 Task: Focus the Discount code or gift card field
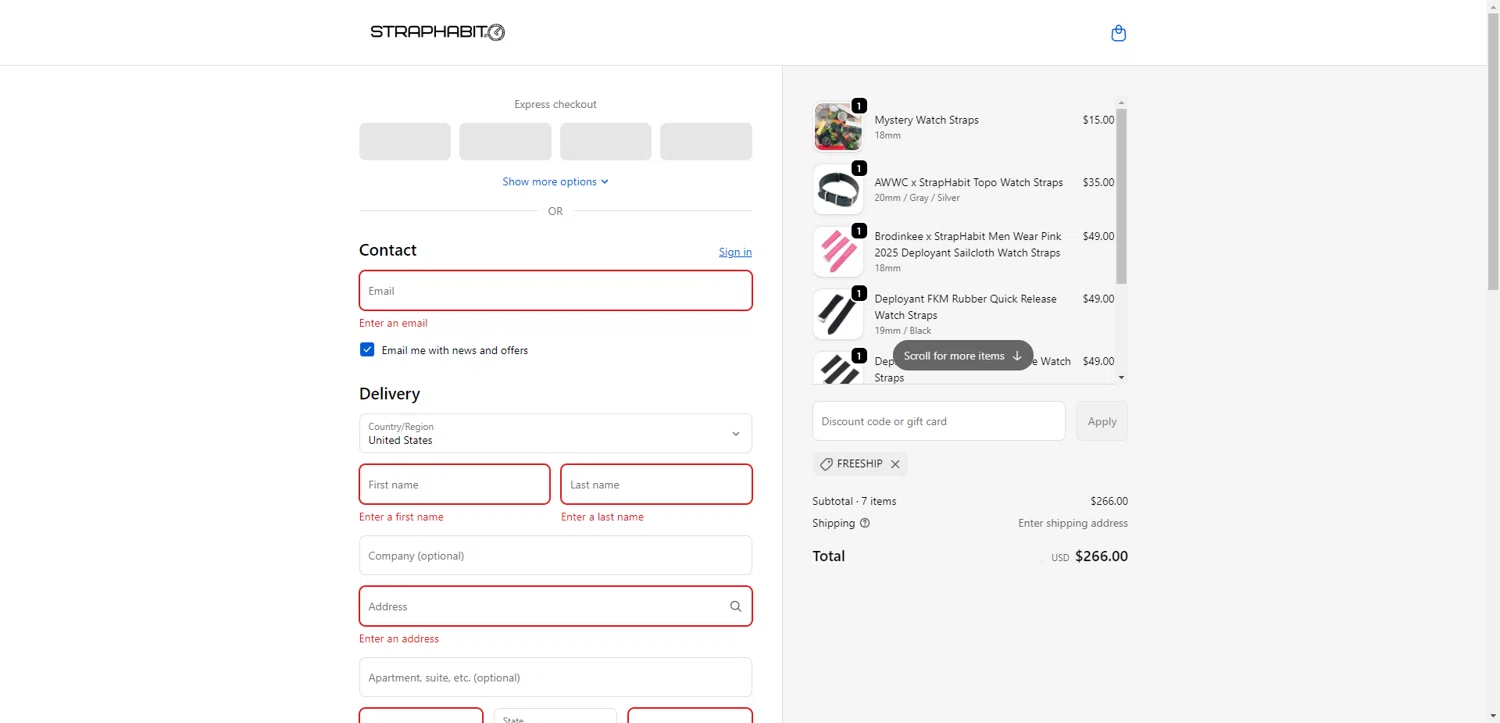pyautogui.click(x=939, y=421)
